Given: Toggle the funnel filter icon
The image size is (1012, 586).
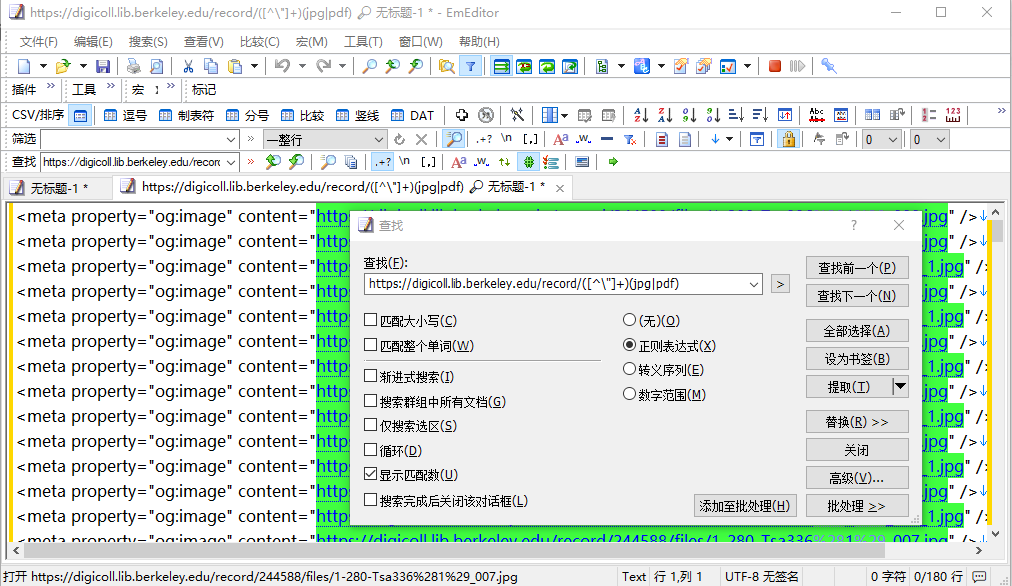Looking at the screenshot, I should click(x=470, y=66).
